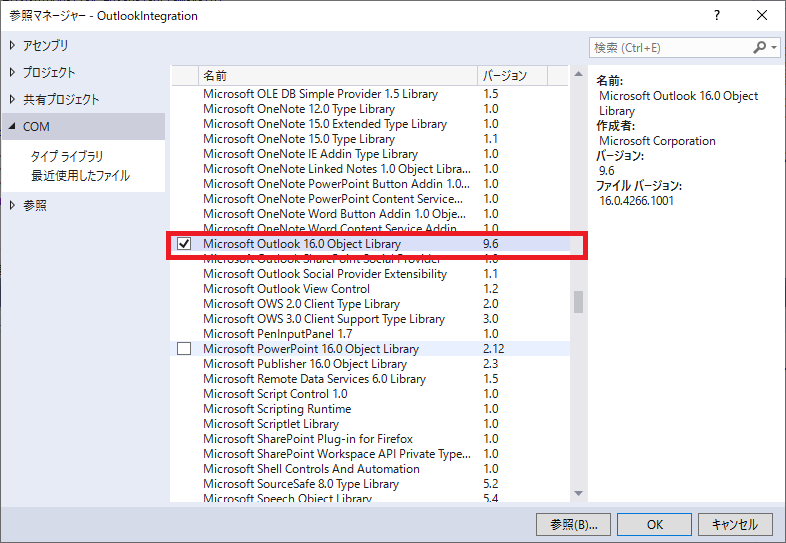Image resolution: width=786 pixels, height=543 pixels.
Task: Click Microsoft Corporation in details pane
Action: tap(657, 141)
